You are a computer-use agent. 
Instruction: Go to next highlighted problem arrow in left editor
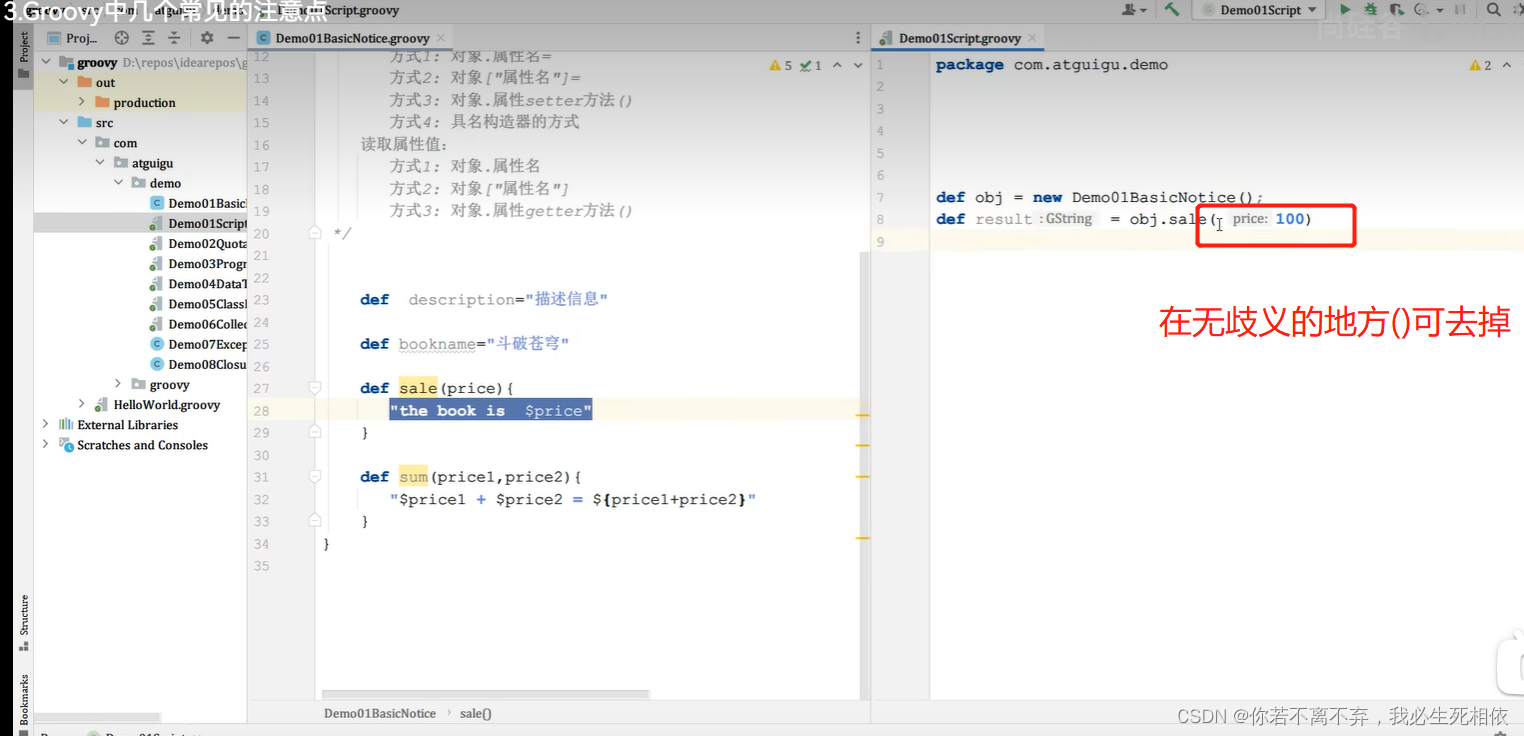click(x=858, y=65)
